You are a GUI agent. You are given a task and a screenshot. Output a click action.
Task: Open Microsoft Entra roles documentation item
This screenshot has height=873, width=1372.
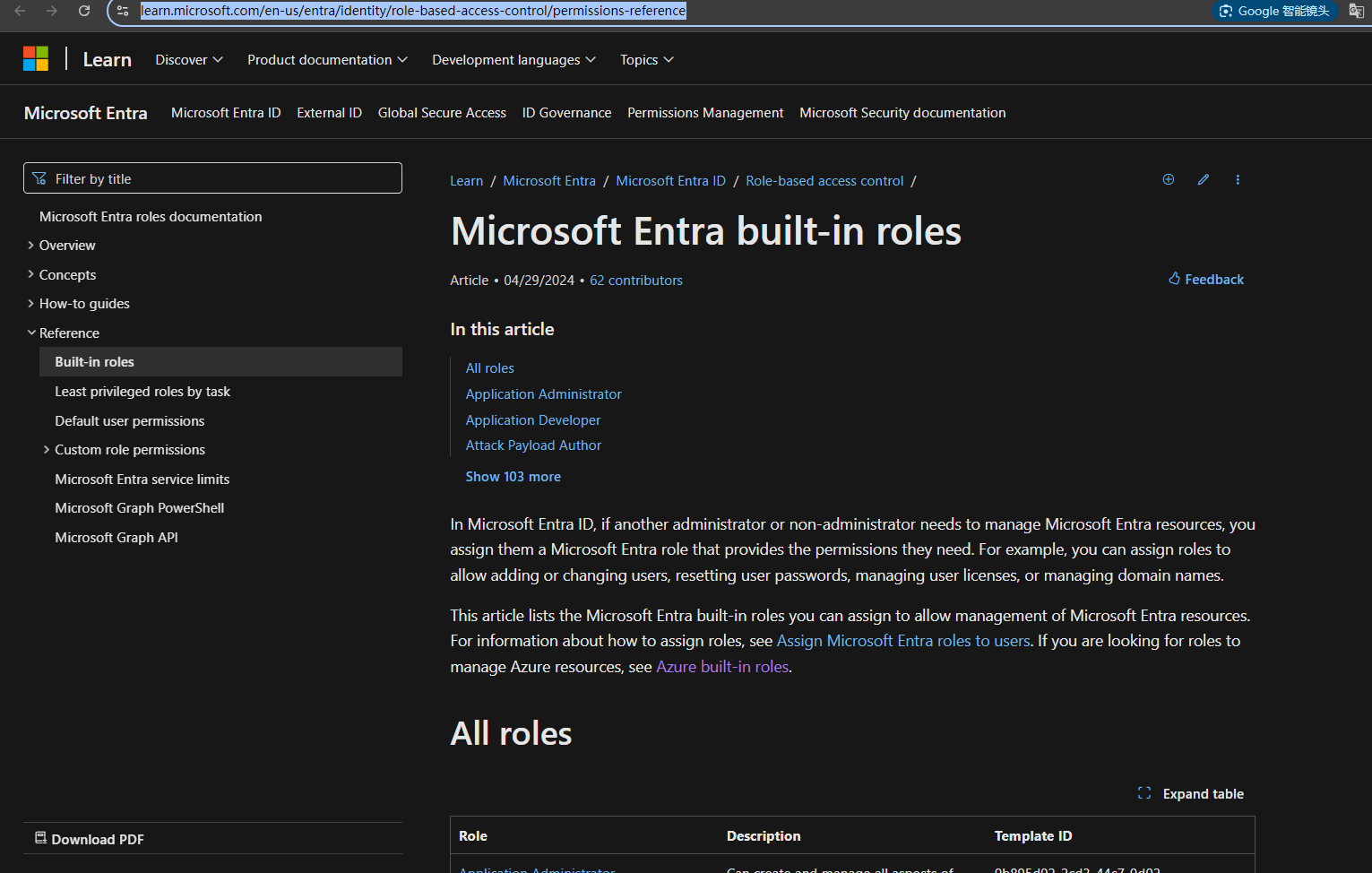tap(151, 217)
